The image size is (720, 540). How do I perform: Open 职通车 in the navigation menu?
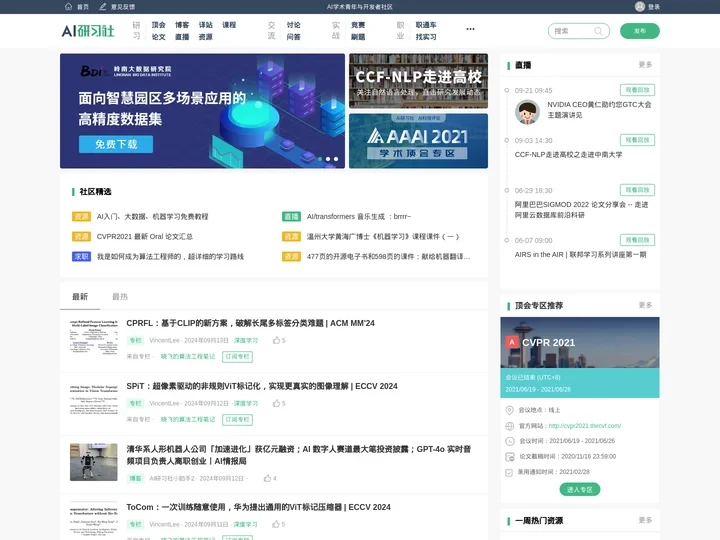tap(426, 25)
